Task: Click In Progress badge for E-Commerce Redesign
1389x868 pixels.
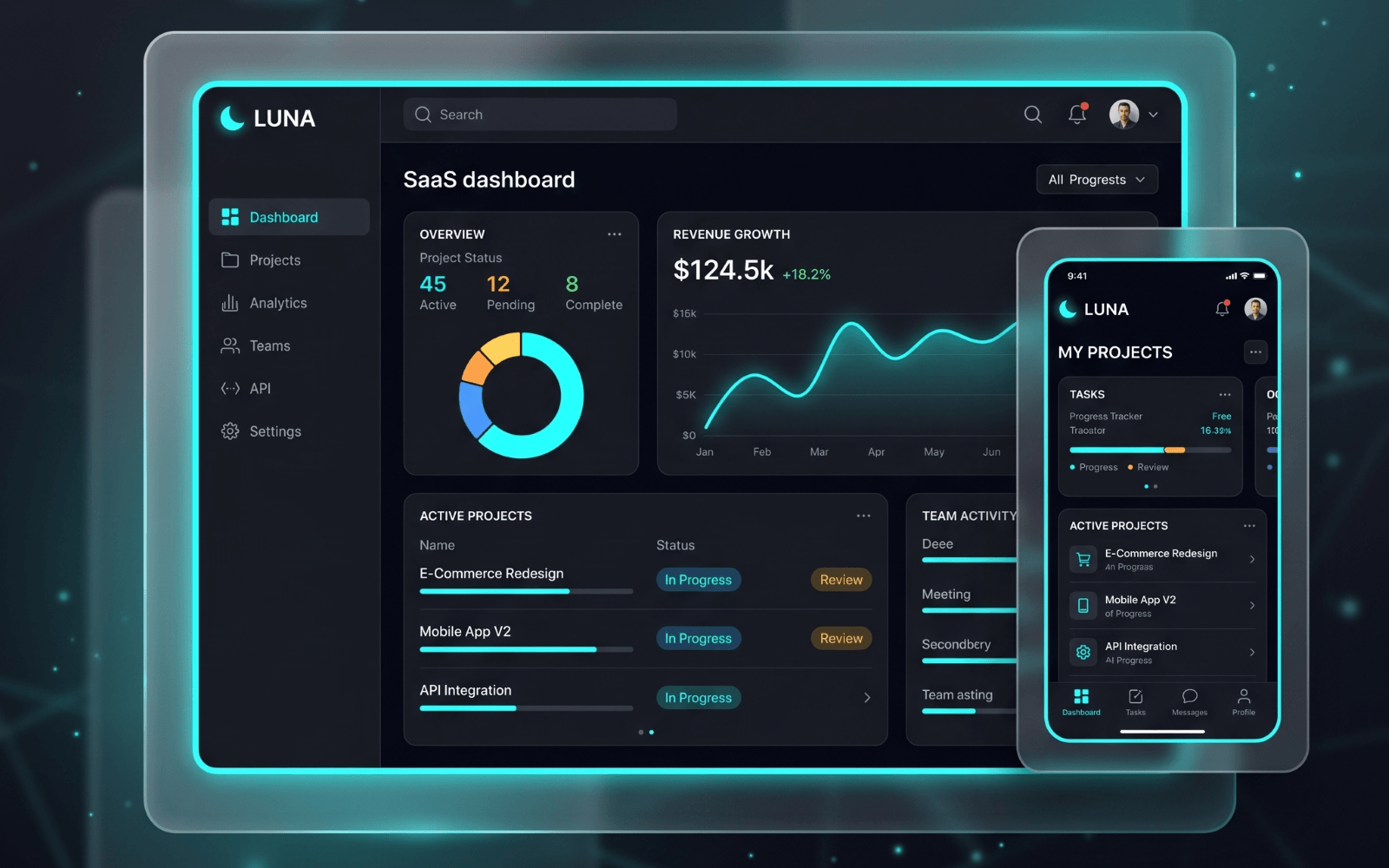Action: pos(698,580)
